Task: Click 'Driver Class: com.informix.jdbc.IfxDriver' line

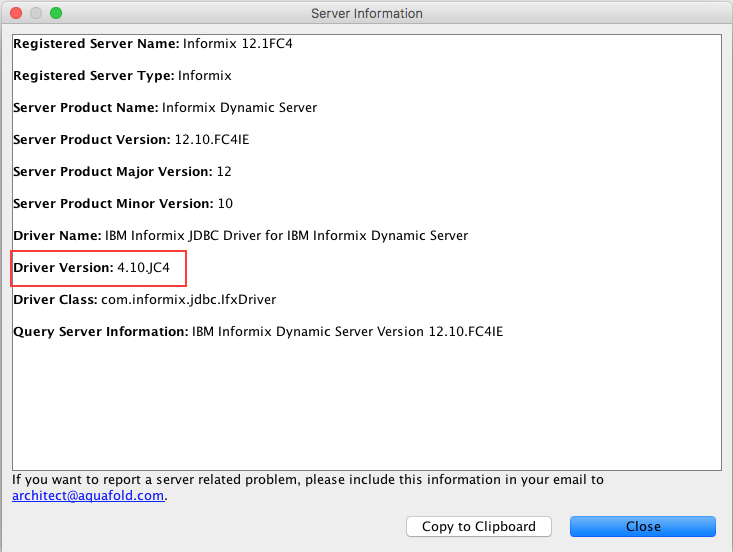Action: click(145, 300)
